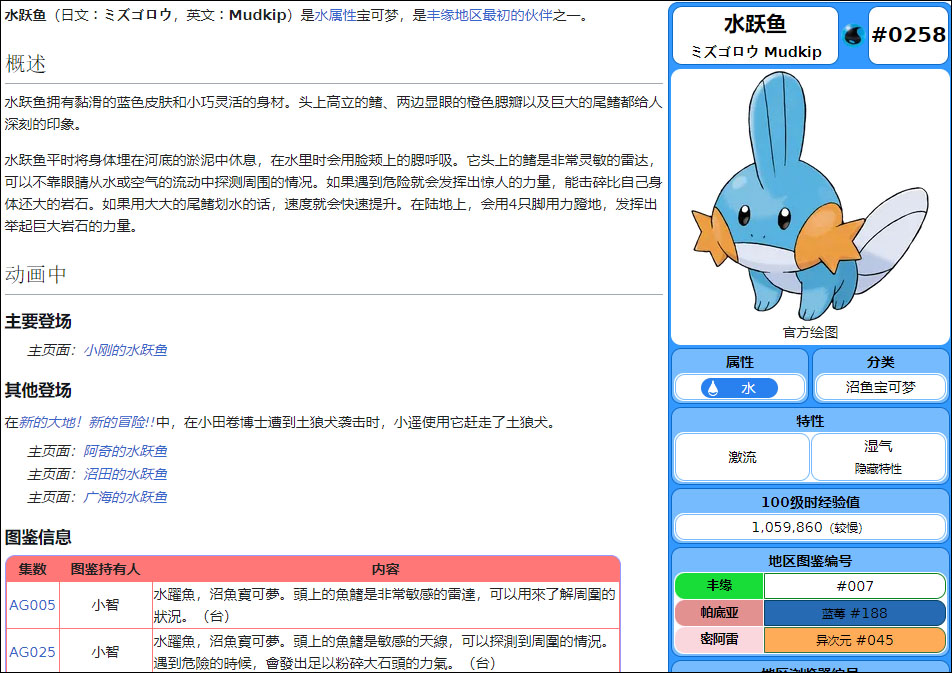
Task: Open the Mudkip official artwork image
Action: click(810, 196)
